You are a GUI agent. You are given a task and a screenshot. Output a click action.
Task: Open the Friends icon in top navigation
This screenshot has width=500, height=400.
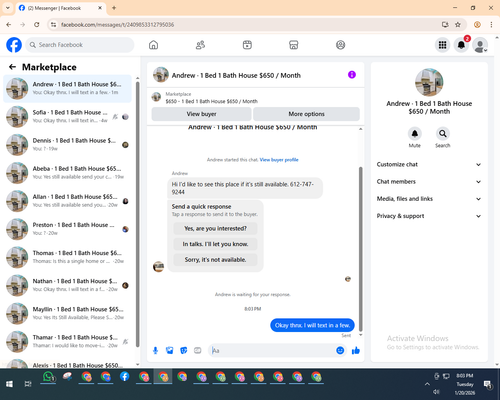pyautogui.click(x=200, y=45)
